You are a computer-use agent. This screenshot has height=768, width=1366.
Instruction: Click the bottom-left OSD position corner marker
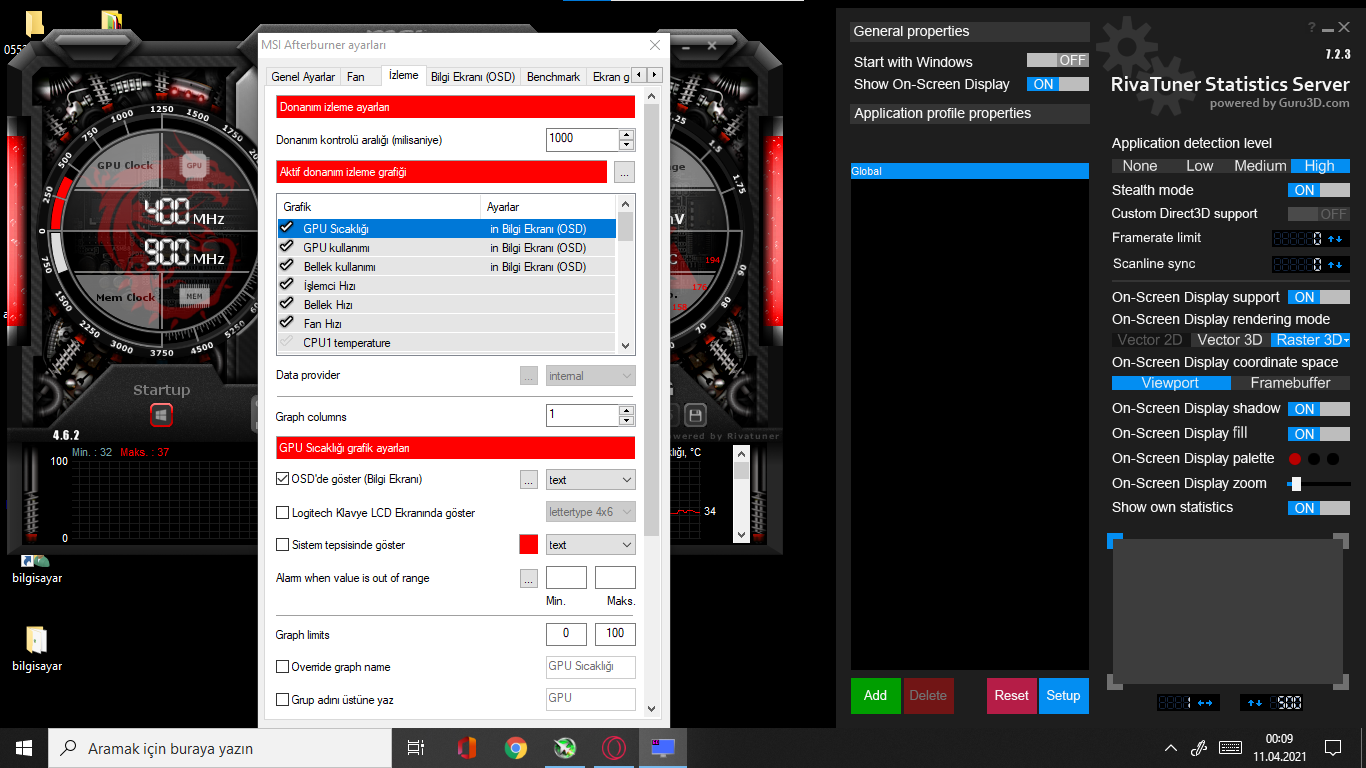point(1114,682)
